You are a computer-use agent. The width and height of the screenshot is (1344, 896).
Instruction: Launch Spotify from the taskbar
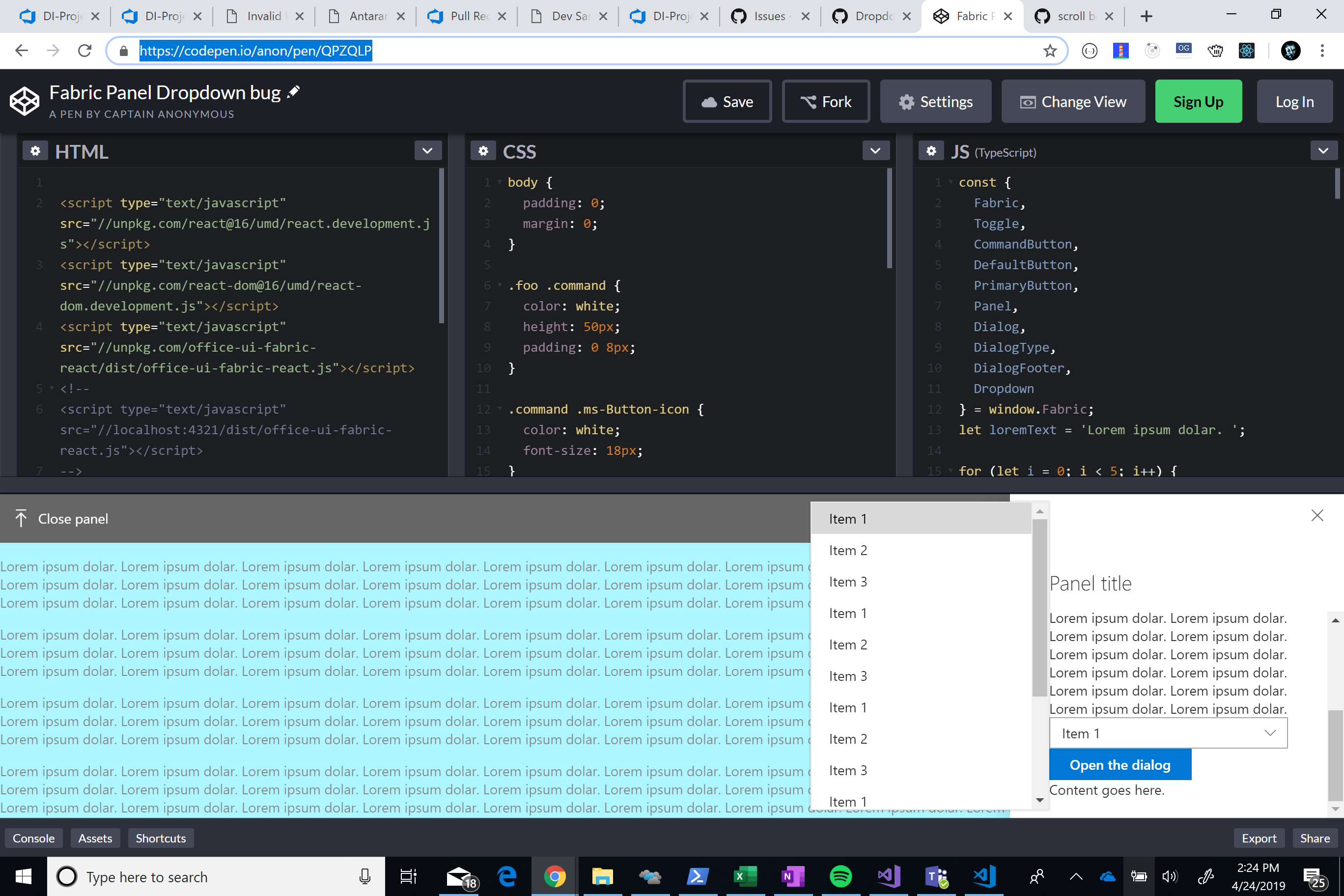point(840,876)
